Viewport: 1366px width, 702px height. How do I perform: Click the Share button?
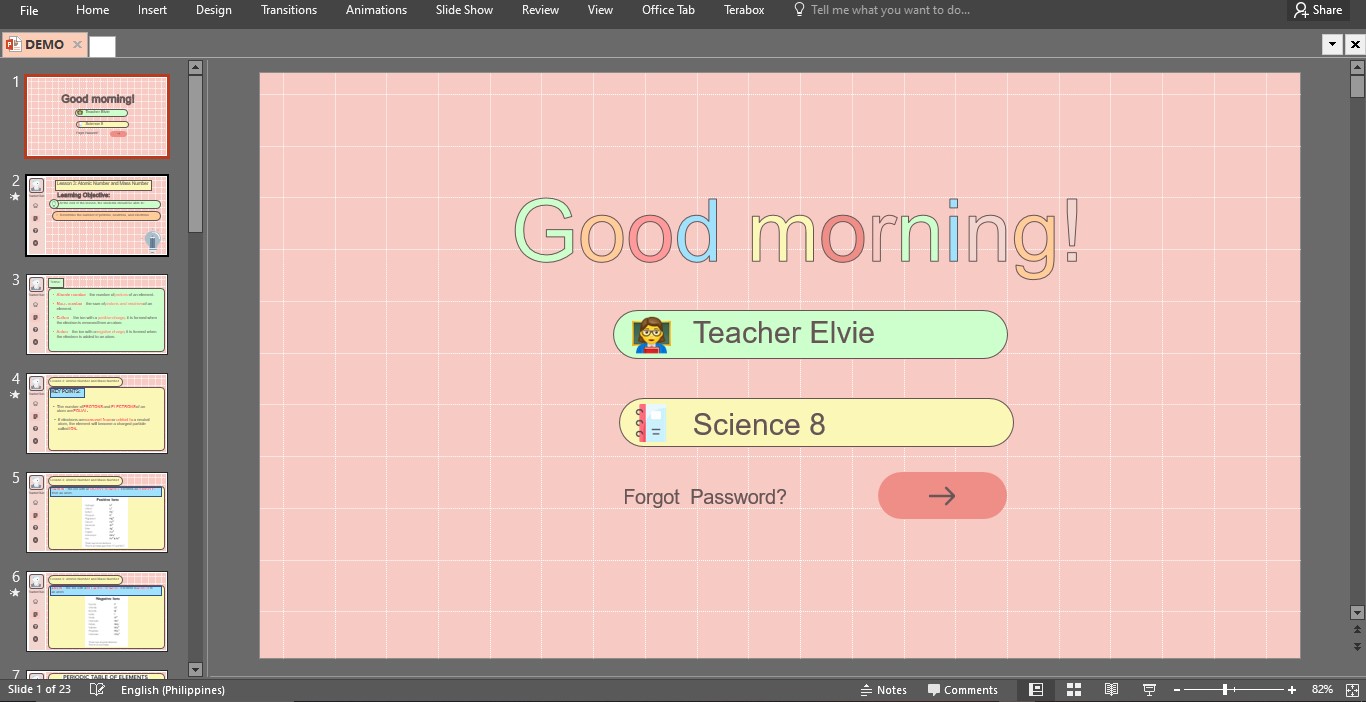pyautogui.click(x=1316, y=10)
